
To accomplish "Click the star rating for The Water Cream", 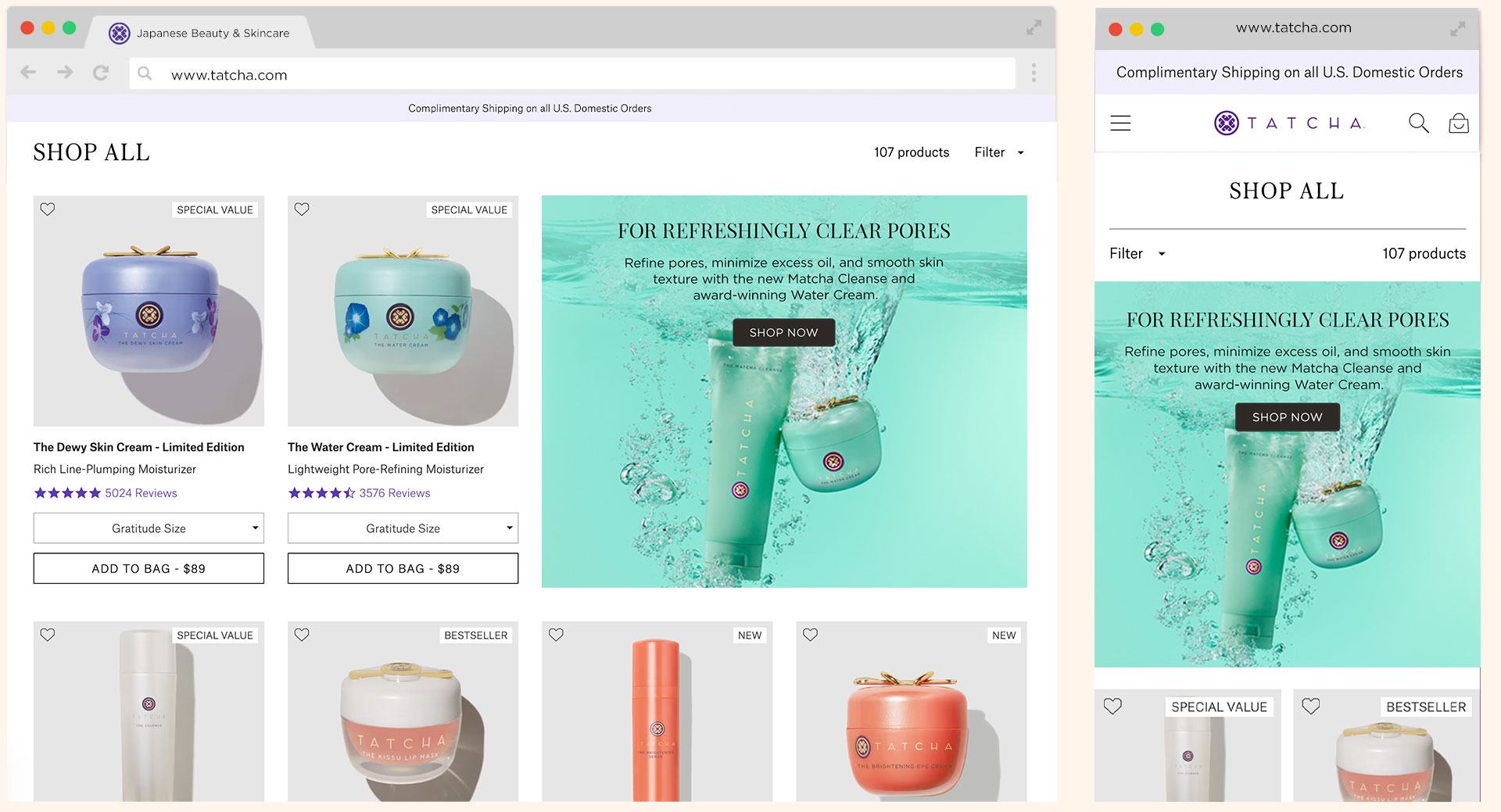I will pos(321,493).
